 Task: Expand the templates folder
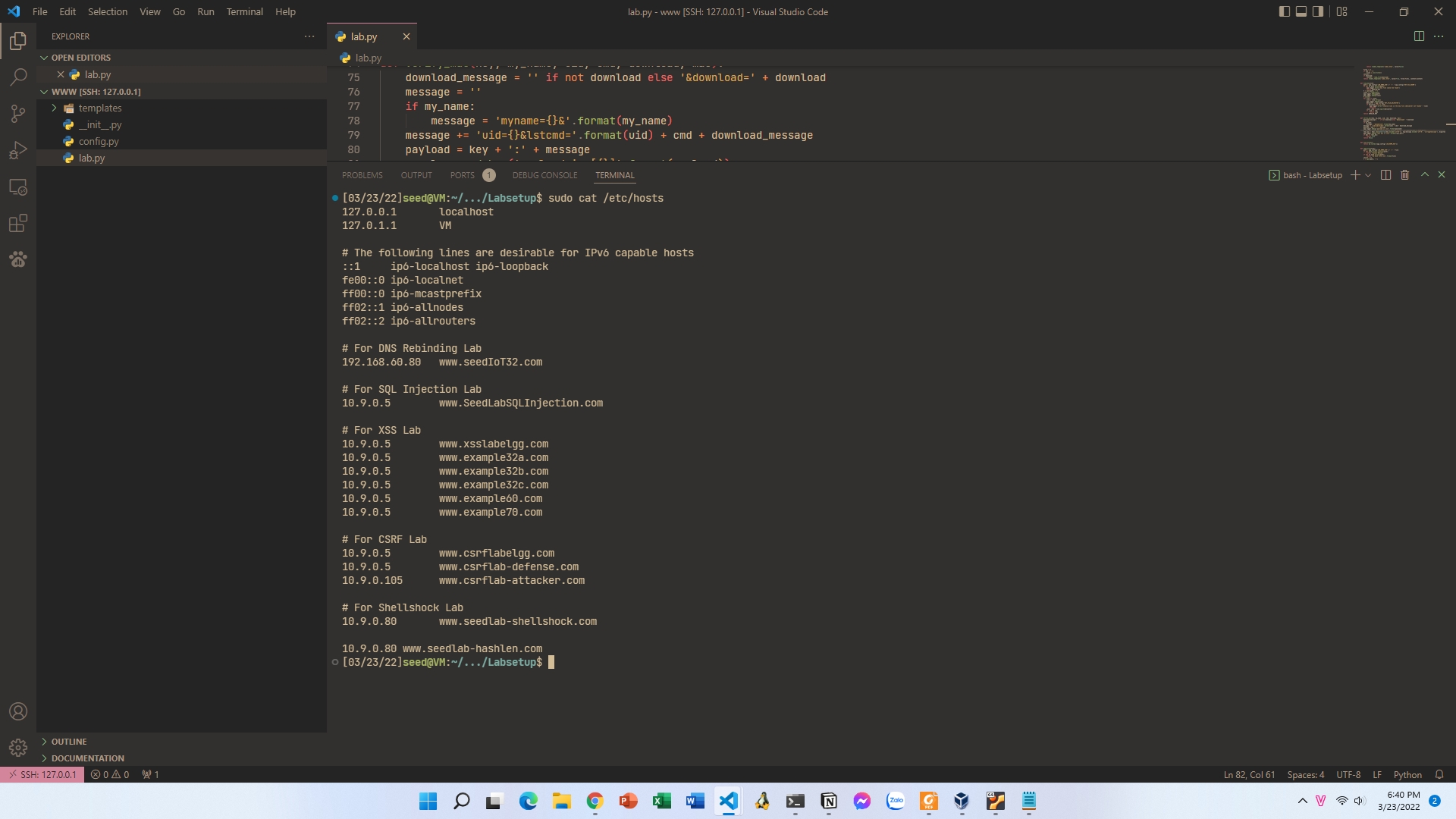(x=99, y=108)
